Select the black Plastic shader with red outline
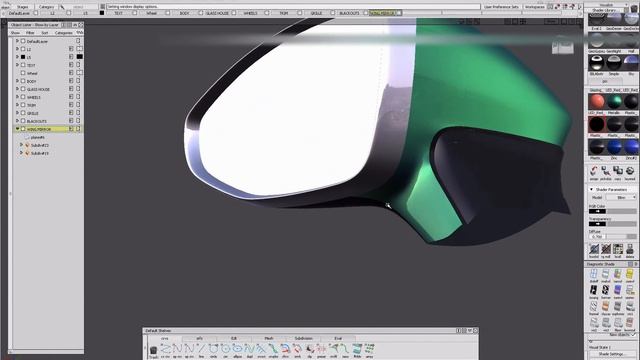 pos(597,124)
